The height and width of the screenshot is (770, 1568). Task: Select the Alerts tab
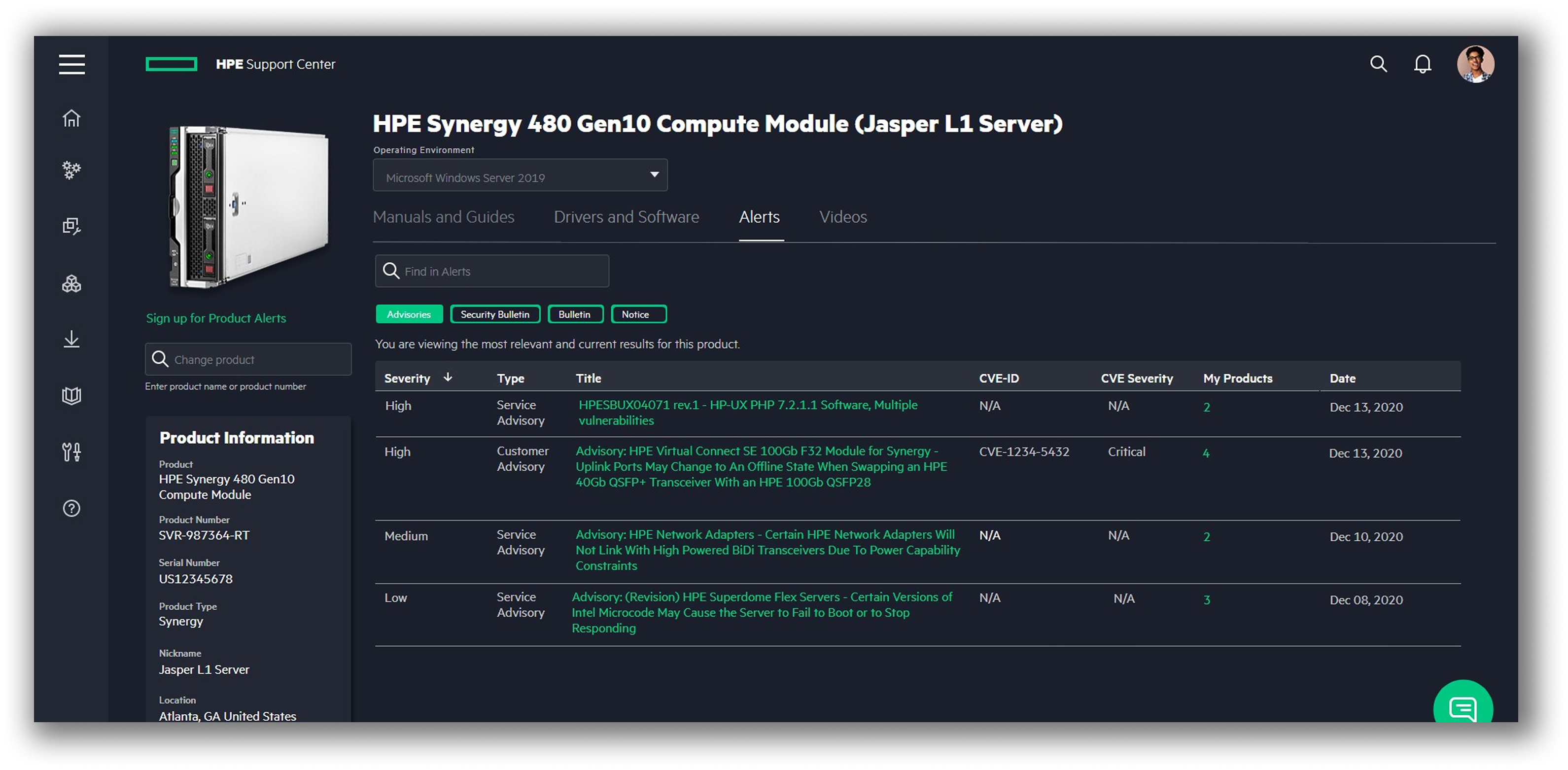click(x=759, y=217)
